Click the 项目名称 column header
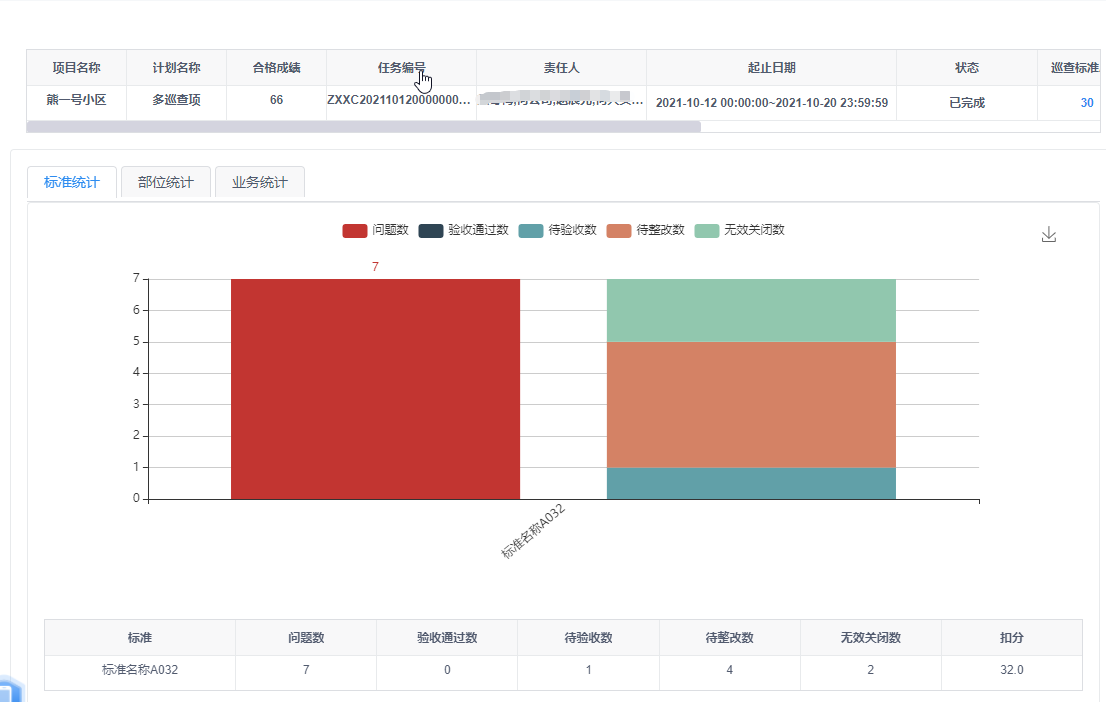This screenshot has width=1106, height=702. [x=76, y=68]
